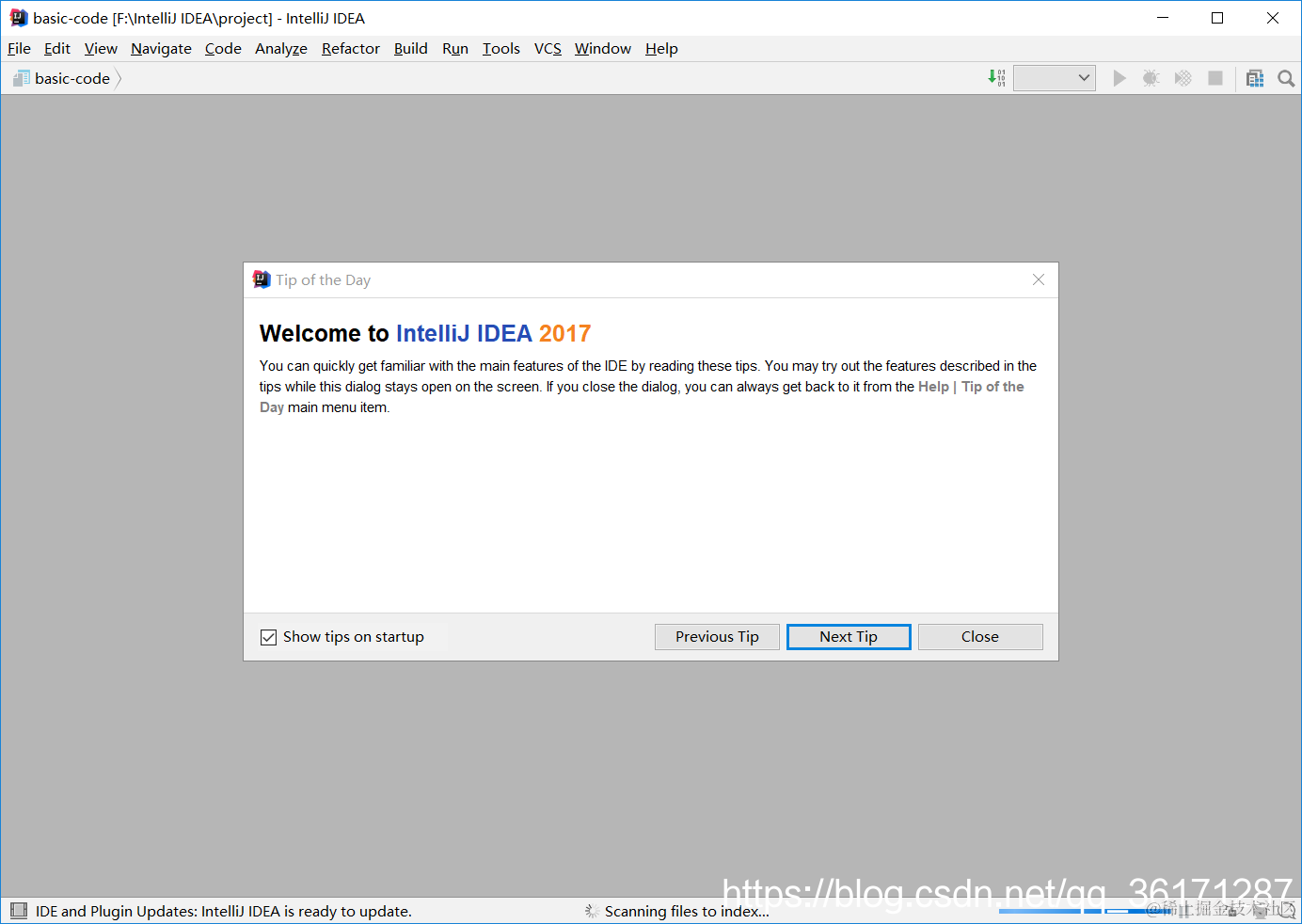
Task: Click basic-code breadcrumb in navigation bar
Action: [72, 79]
